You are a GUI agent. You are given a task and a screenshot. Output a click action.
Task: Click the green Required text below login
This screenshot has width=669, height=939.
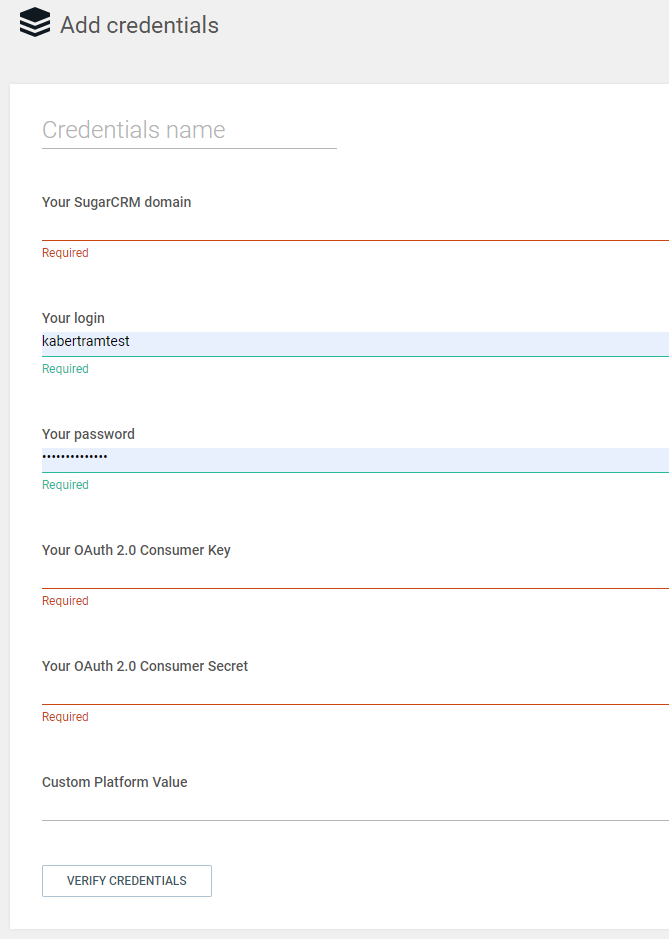click(65, 369)
